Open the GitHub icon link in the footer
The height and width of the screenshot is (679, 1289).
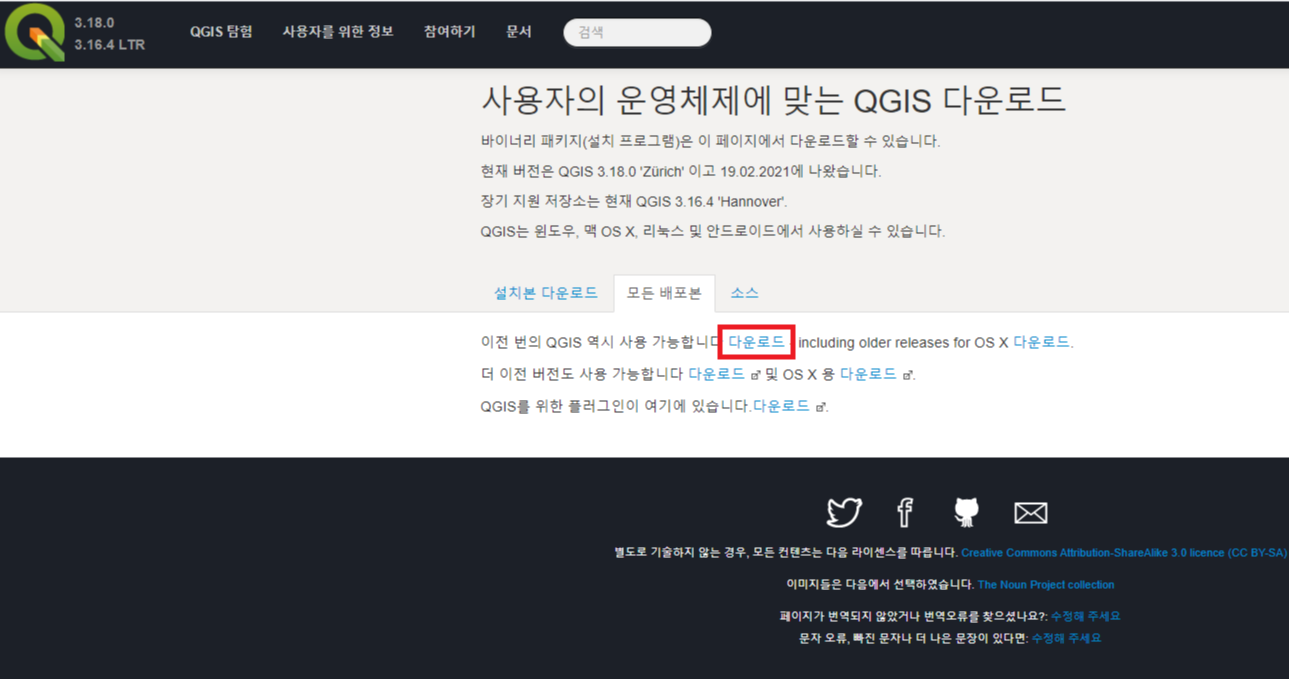coord(966,512)
